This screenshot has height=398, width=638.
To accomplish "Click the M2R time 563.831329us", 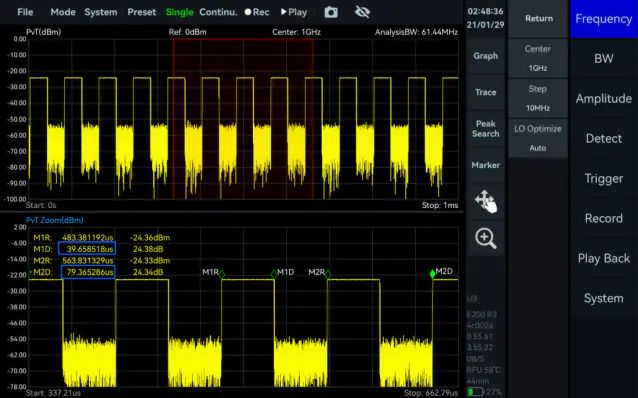I will [88, 260].
